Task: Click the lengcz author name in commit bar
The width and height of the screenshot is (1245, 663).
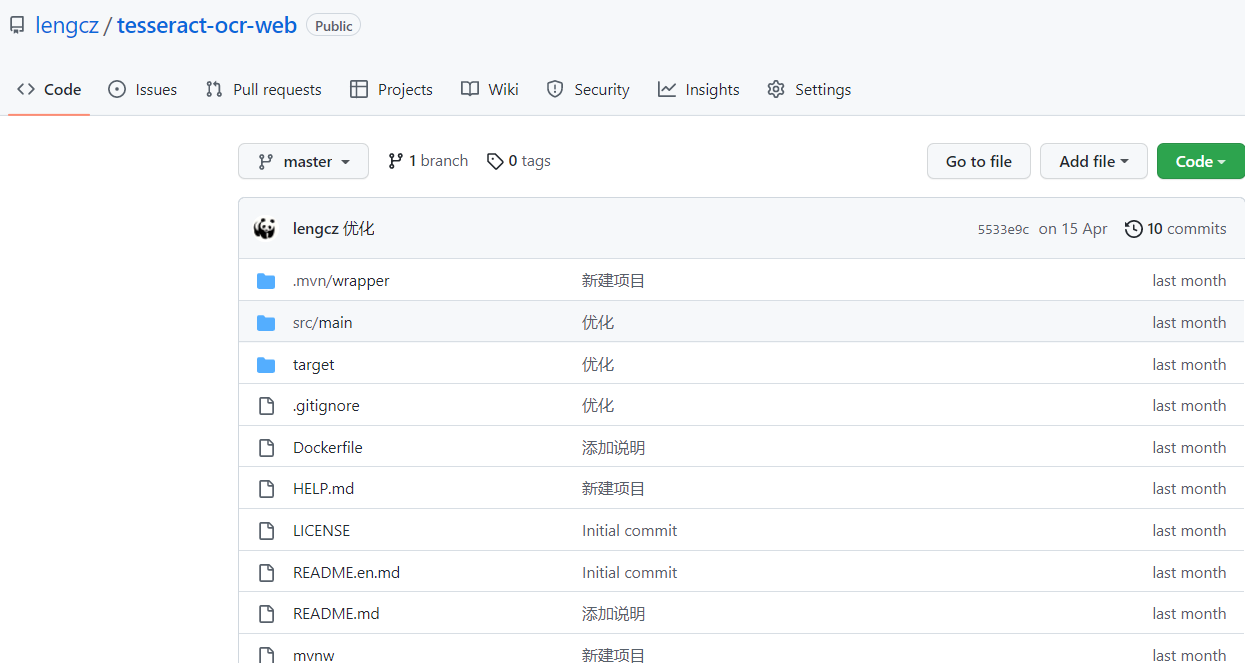Action: coord(315,229)
